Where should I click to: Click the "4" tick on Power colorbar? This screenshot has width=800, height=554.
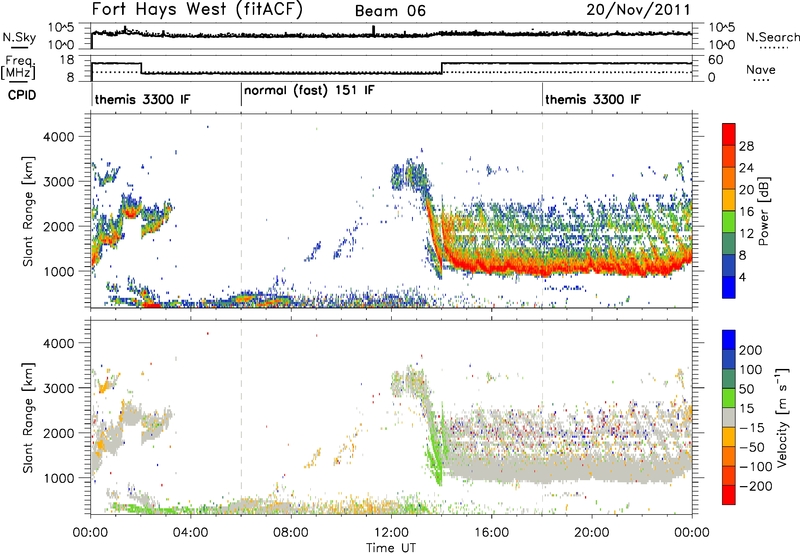coord(742,277)
